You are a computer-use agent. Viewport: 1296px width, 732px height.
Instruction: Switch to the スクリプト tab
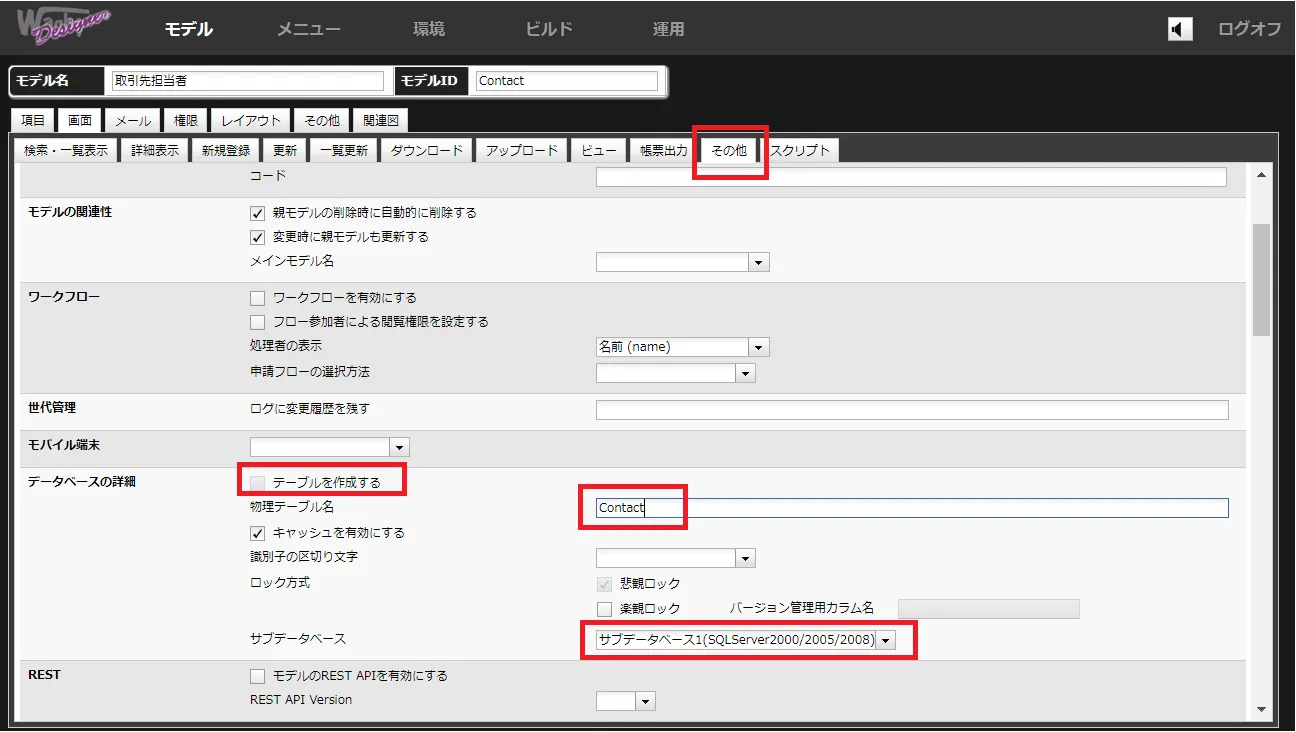pyautogui.click(x=800, y=151)
